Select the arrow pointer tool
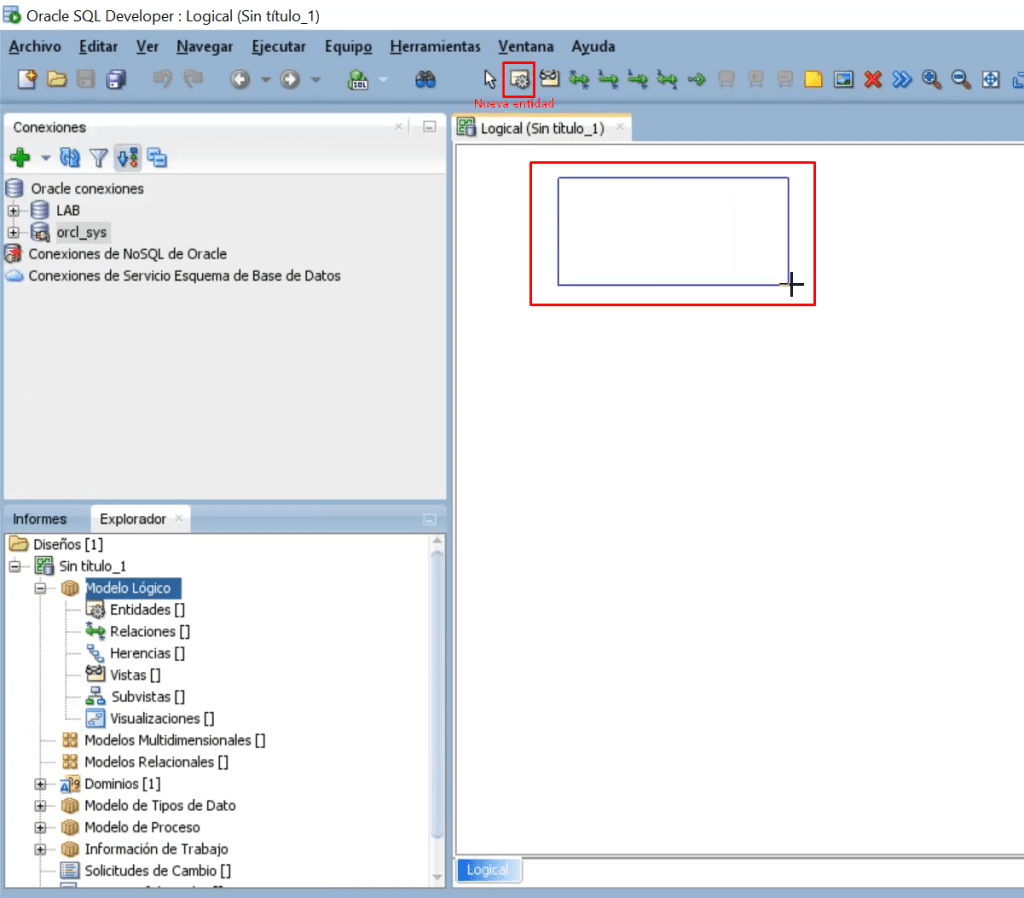 490,80
